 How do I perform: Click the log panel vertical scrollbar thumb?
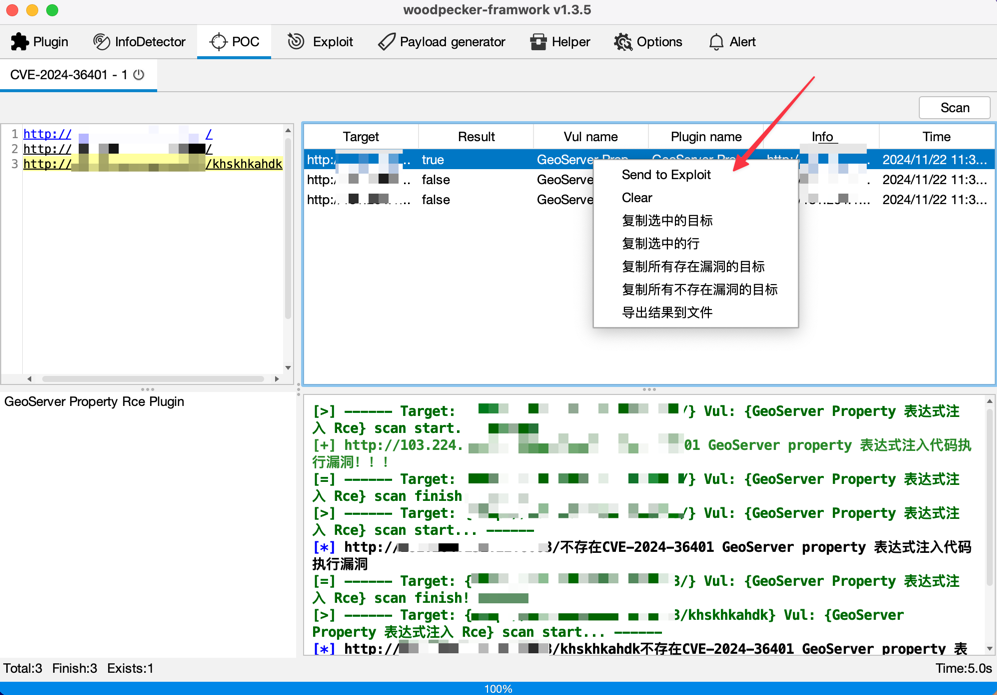tap(989, 496)
